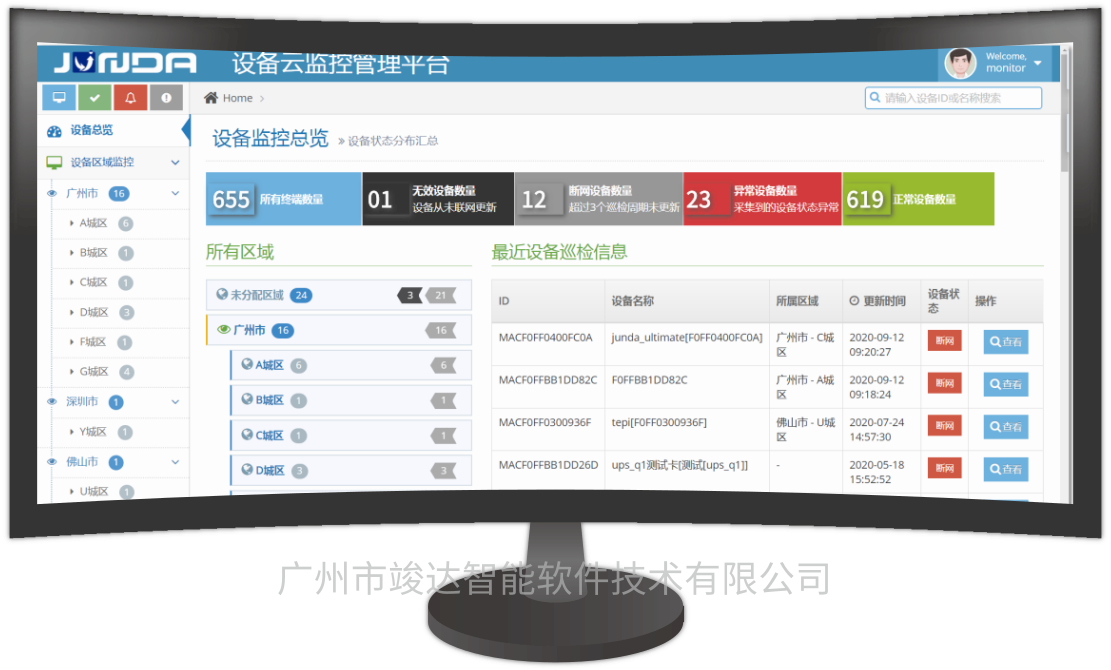Click the gray info toolbar icon
Viewport: 1111px width, 670px height.
click(x=168, y=97)
